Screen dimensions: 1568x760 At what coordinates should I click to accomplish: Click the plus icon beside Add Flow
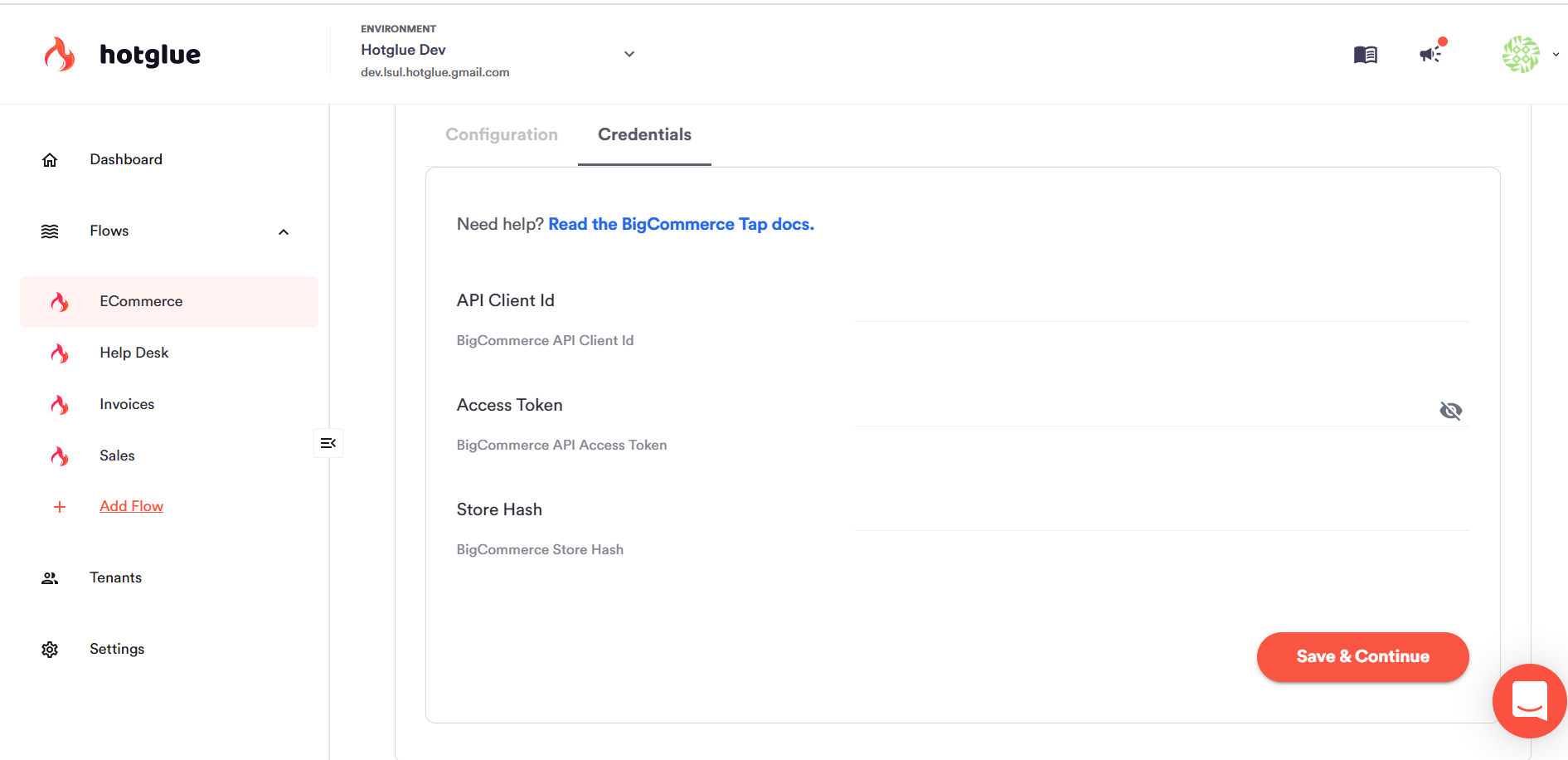[60, 507]
